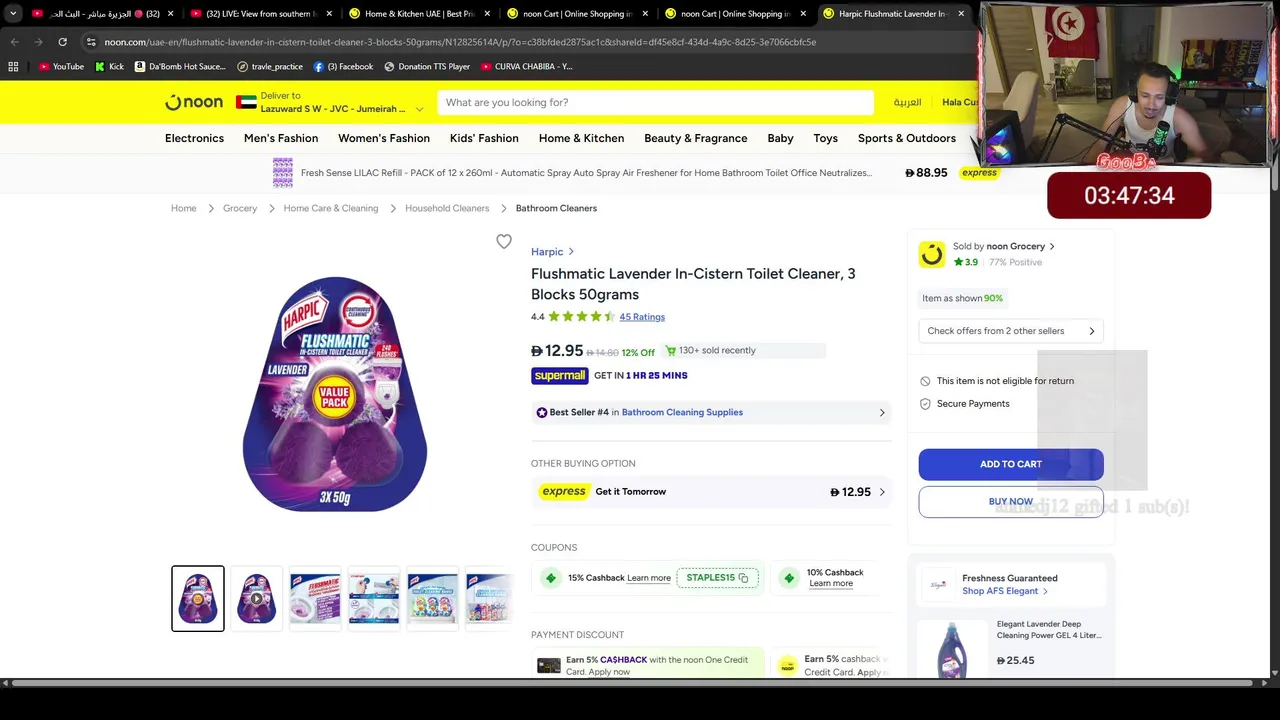Close the Home & Kitchen UAE tab

[x=485, y=14]
